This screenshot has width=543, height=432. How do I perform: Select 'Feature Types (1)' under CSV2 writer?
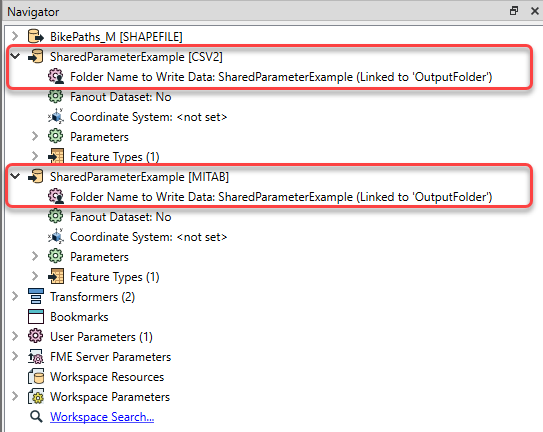115,157
